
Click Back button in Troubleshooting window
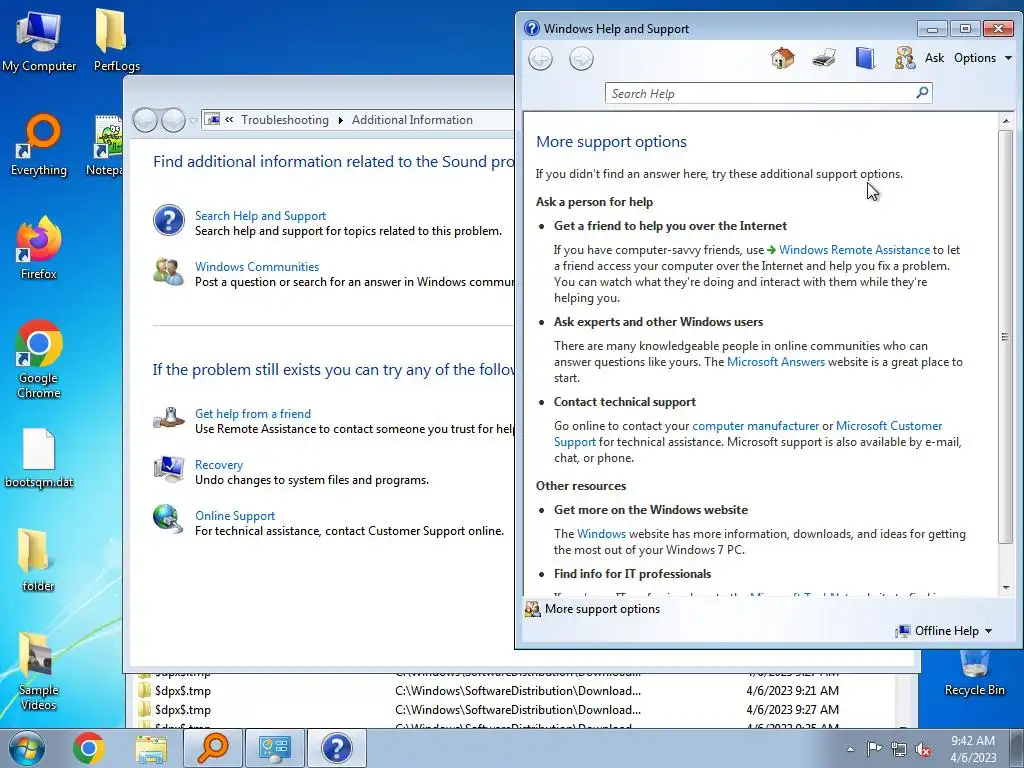click(145, 120)
